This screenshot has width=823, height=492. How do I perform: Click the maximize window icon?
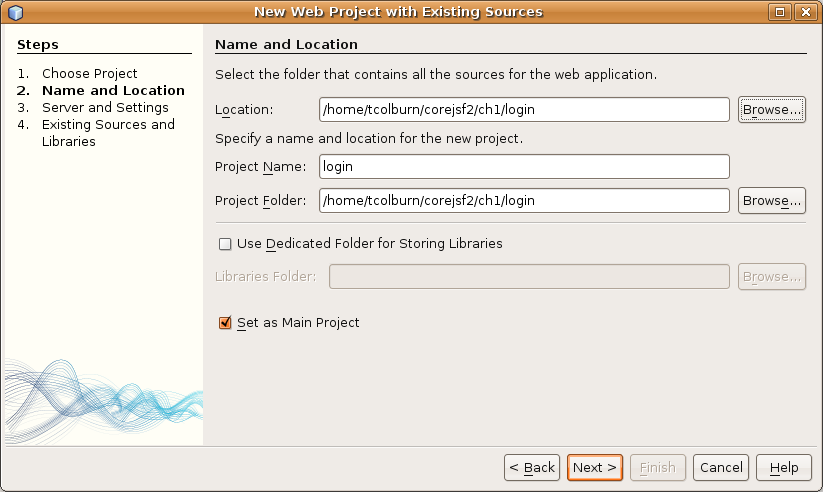tap(779, 12)
